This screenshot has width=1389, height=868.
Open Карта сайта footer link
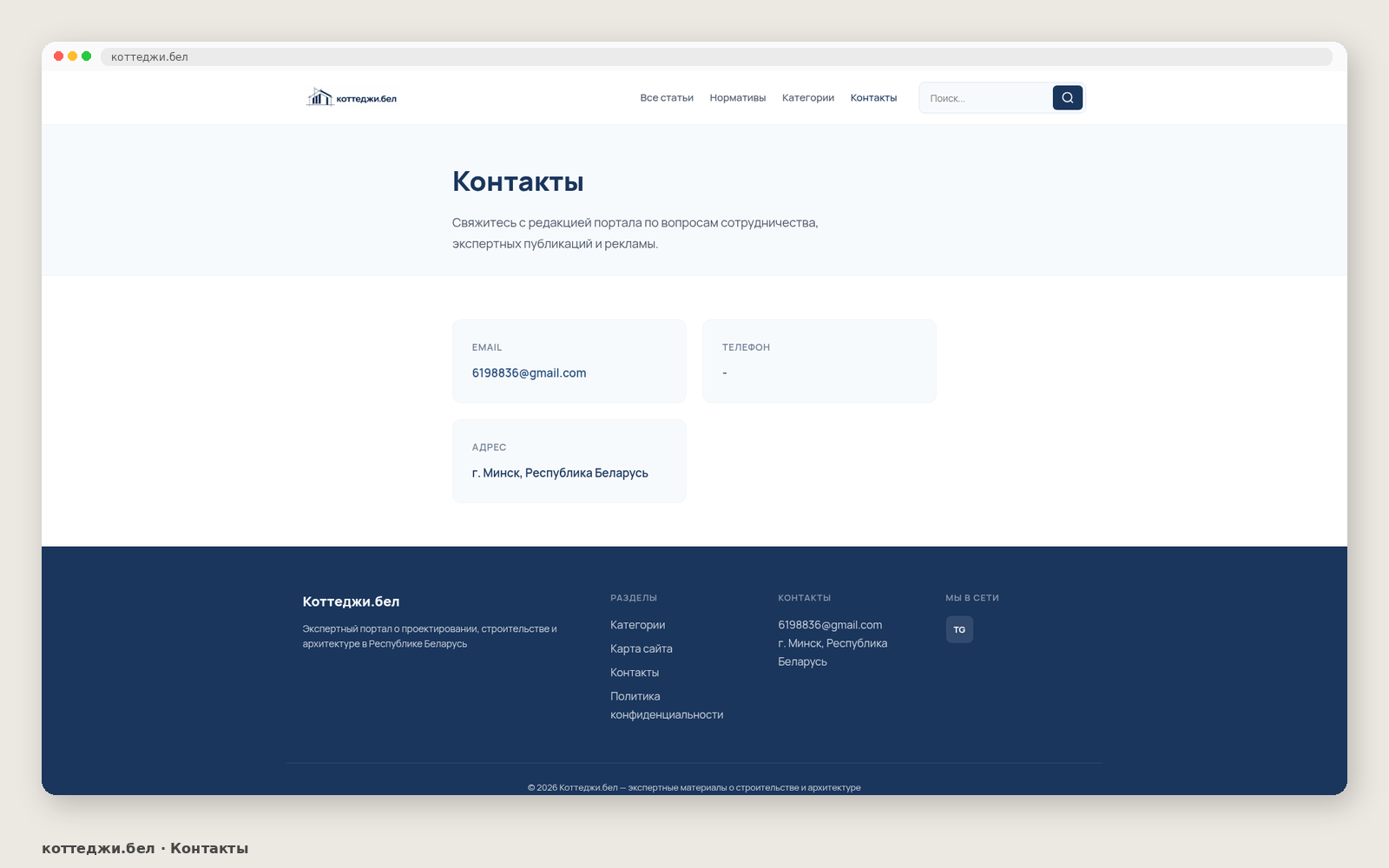(x=642, y=648)
